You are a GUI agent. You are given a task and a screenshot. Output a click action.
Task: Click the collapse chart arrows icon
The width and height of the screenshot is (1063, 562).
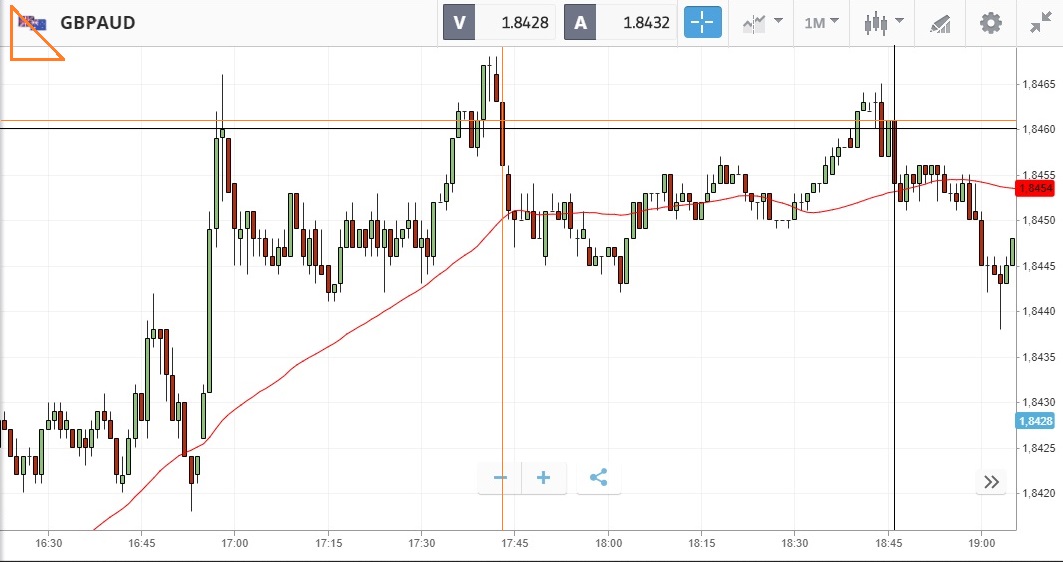click(x=1039, y=22)
